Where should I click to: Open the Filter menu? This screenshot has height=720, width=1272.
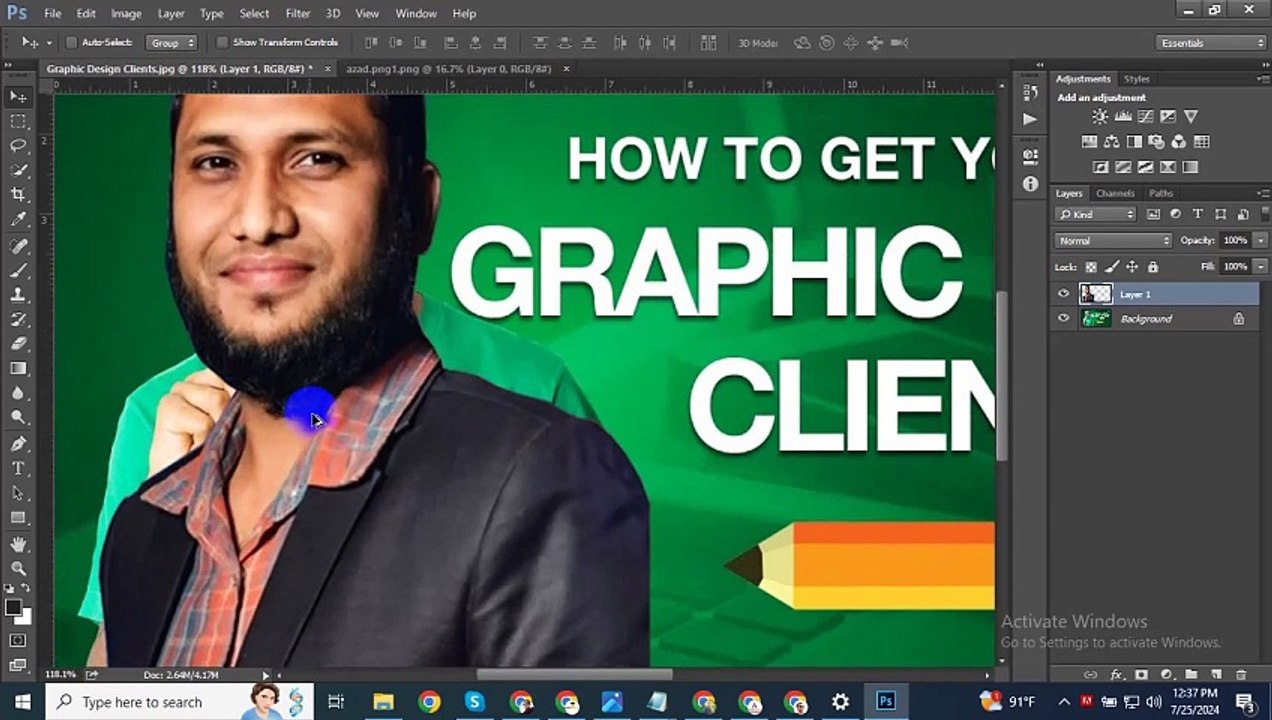coord(298,14)
